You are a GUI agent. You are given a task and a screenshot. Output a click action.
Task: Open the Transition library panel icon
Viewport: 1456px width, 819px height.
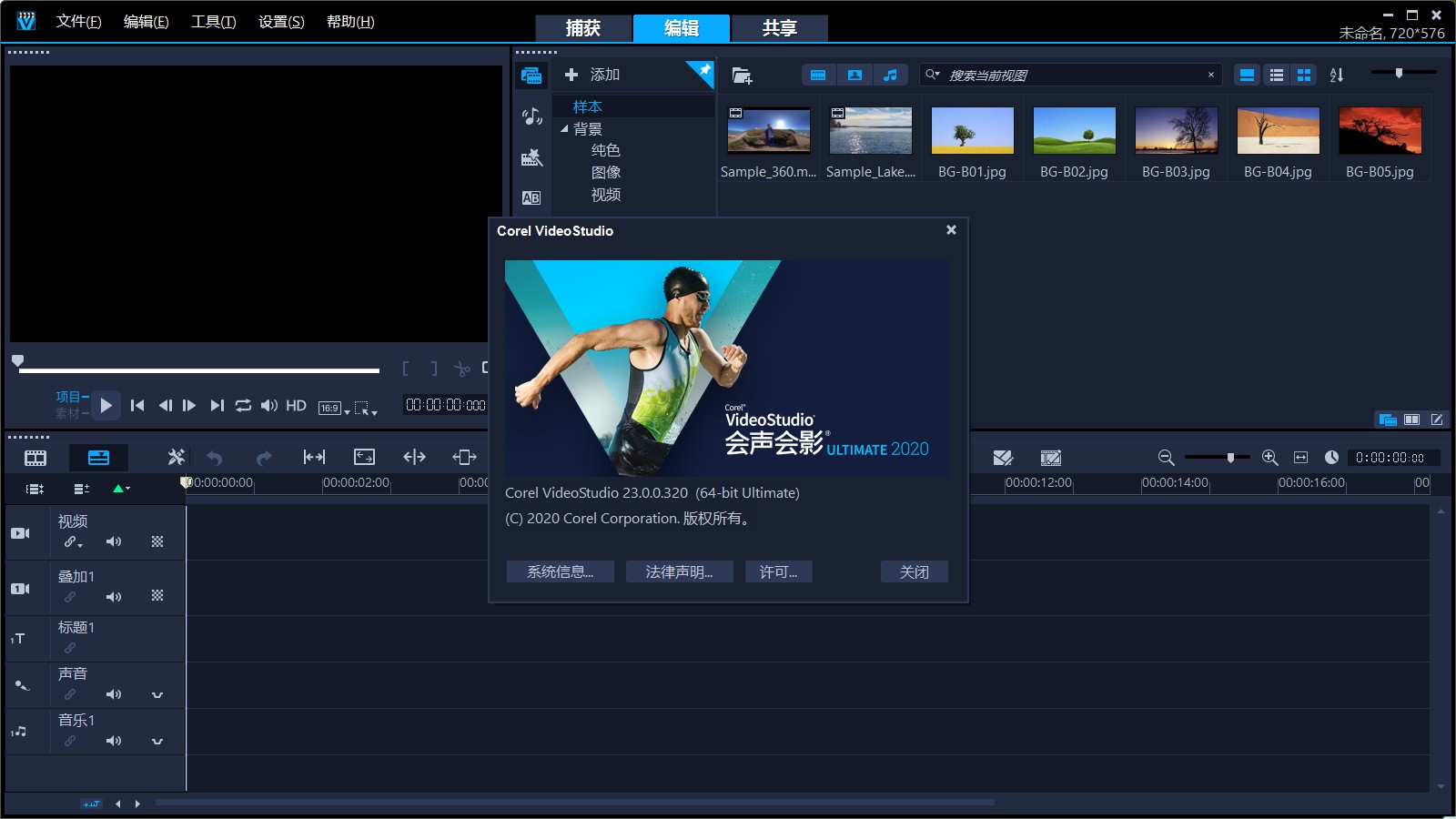(x=531, y=157)
